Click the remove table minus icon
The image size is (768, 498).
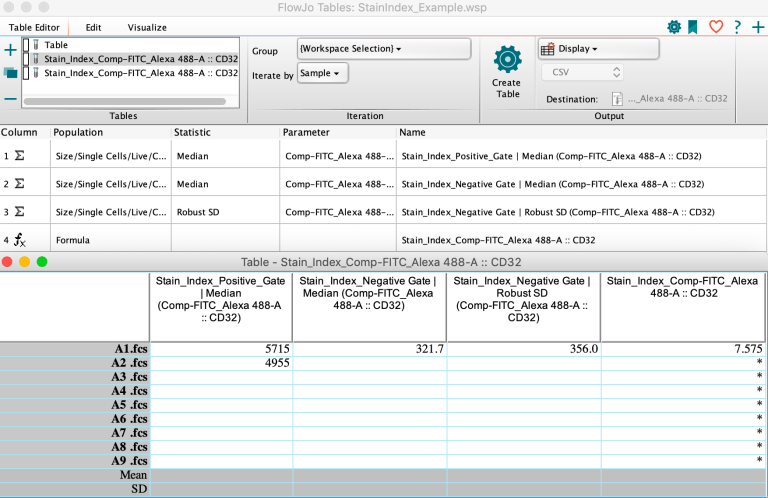[10, 98]
